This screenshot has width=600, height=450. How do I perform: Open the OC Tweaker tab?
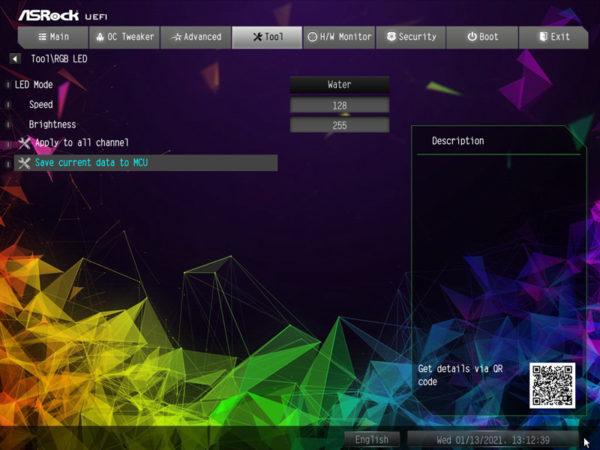[x=124, y=37]
